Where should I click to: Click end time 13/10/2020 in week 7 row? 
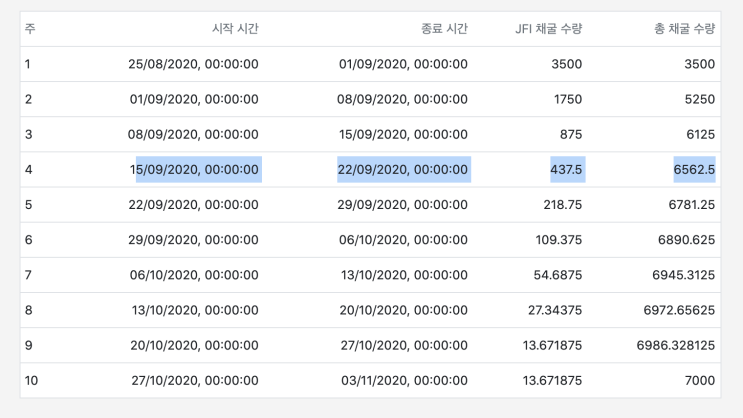(x=404, y=275)
